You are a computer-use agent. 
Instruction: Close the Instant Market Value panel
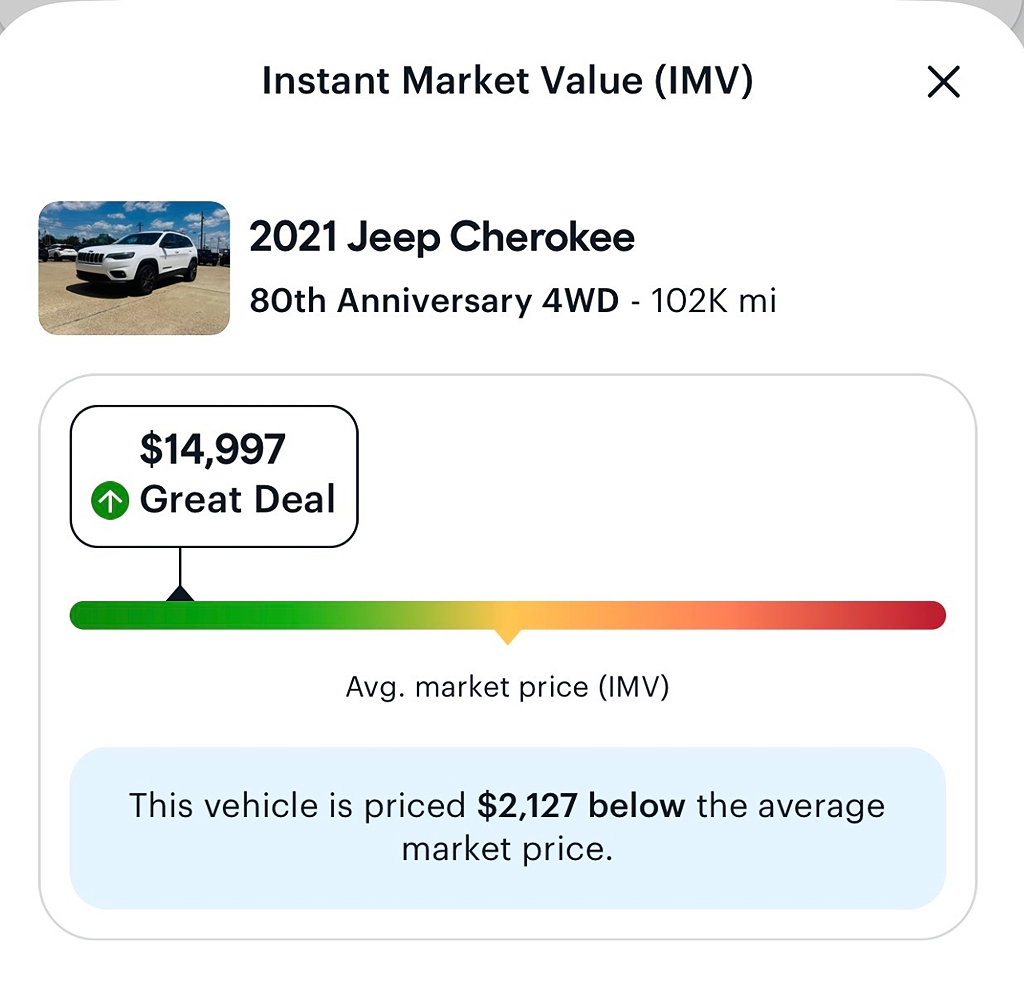(x=944, y=82)
